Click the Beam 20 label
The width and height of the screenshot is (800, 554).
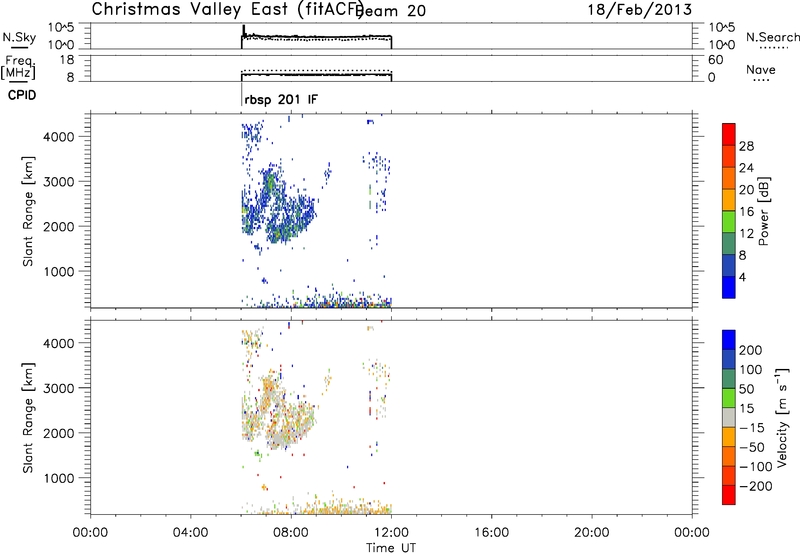(x=392, y=10)
